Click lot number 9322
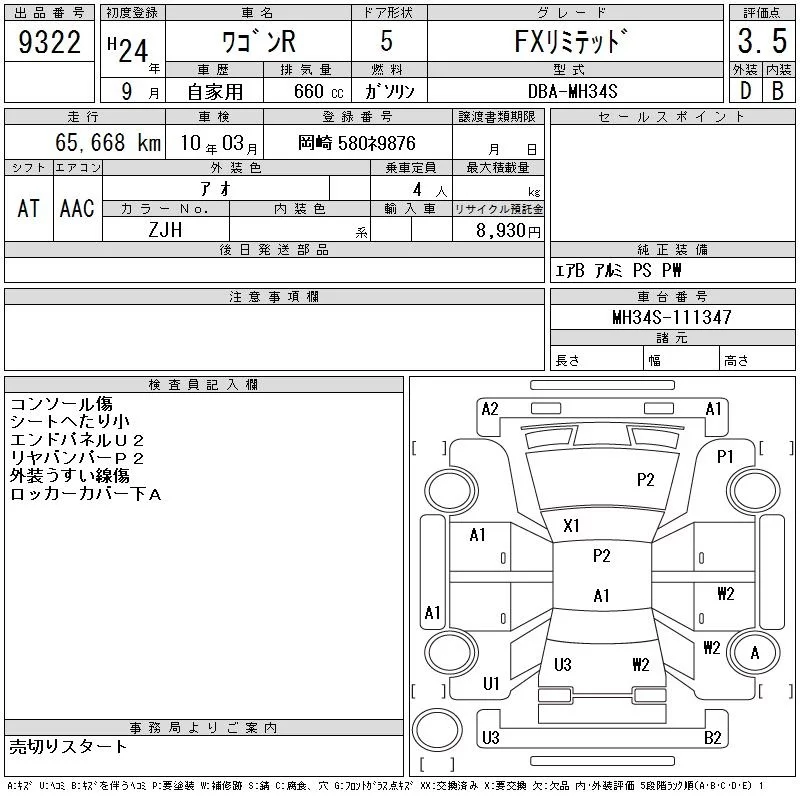The height and width of the screenshot is (800, 800). pos(49,42)
